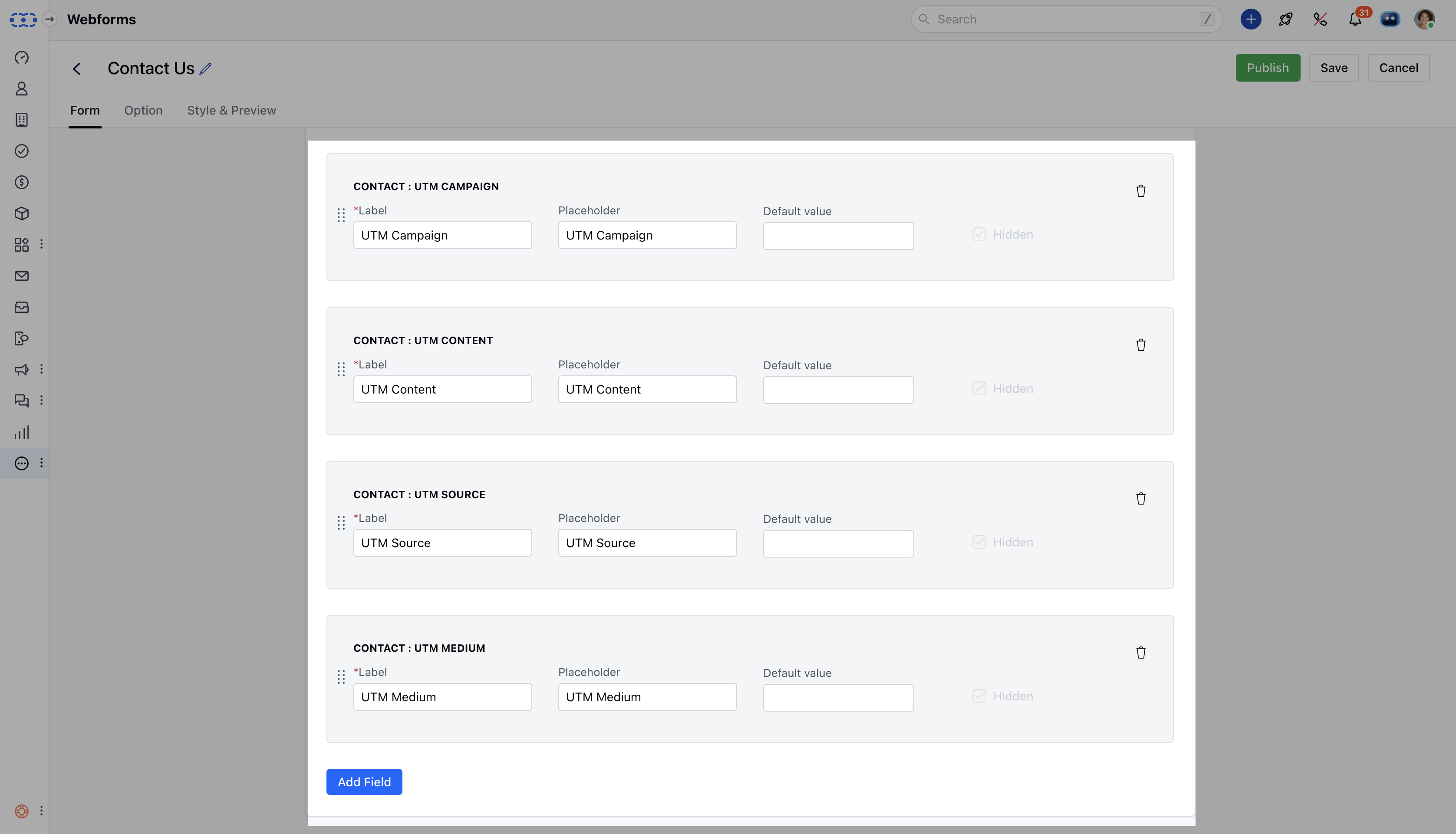Image resolution: width=1456 pixels, height=834 pixels.
Task: Switch to the Form tab
Action: 85,111
